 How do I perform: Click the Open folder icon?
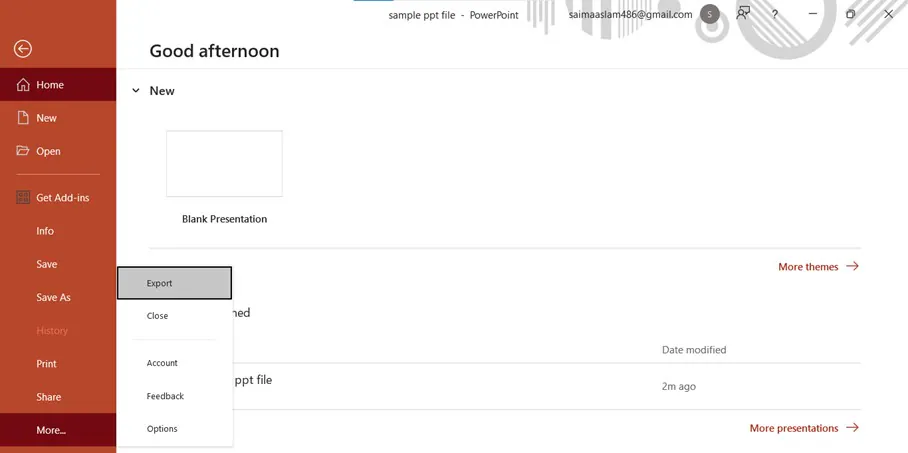click(23, 151)
